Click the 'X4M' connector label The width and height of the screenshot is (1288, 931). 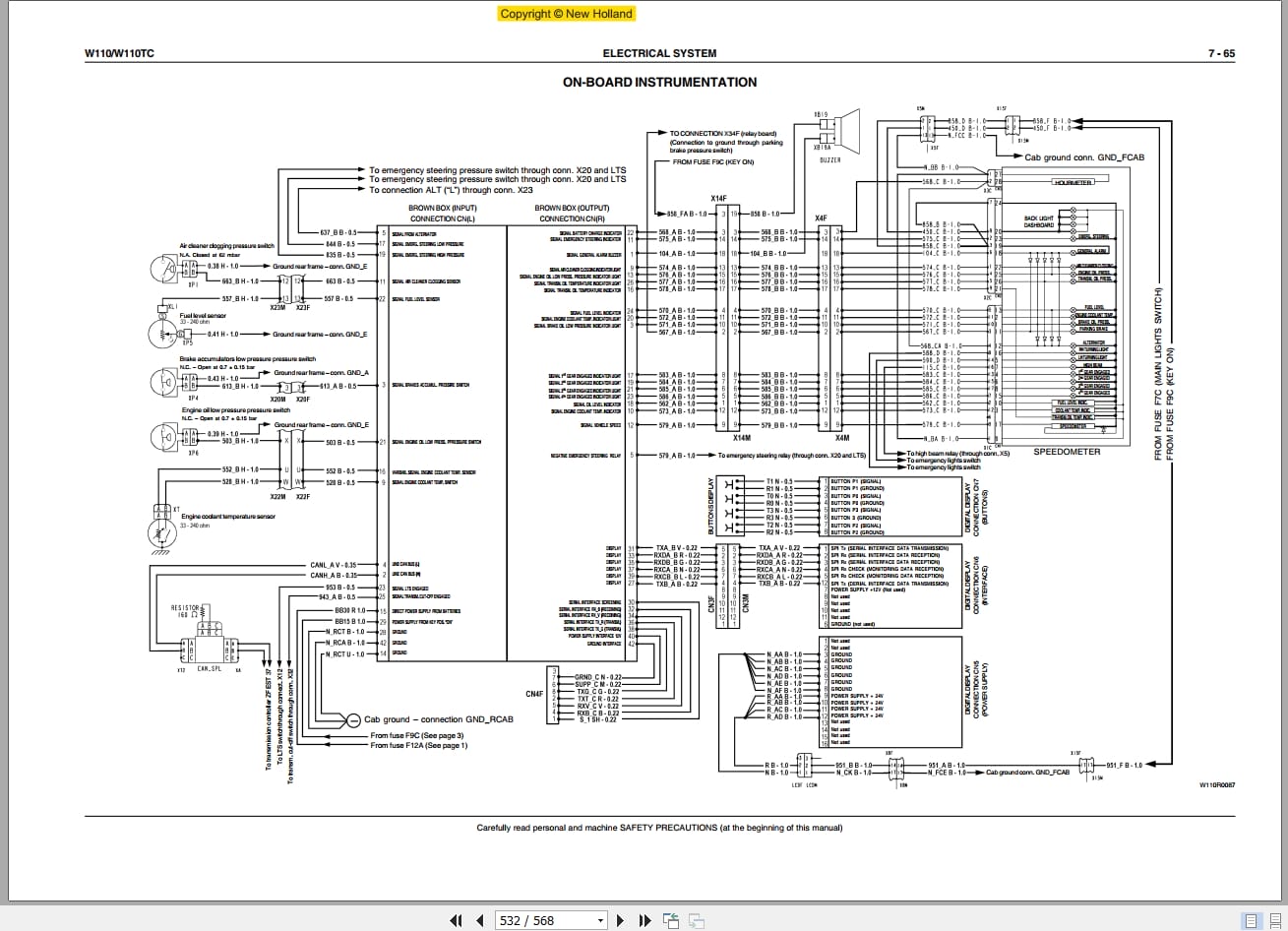tap(842, 438)
